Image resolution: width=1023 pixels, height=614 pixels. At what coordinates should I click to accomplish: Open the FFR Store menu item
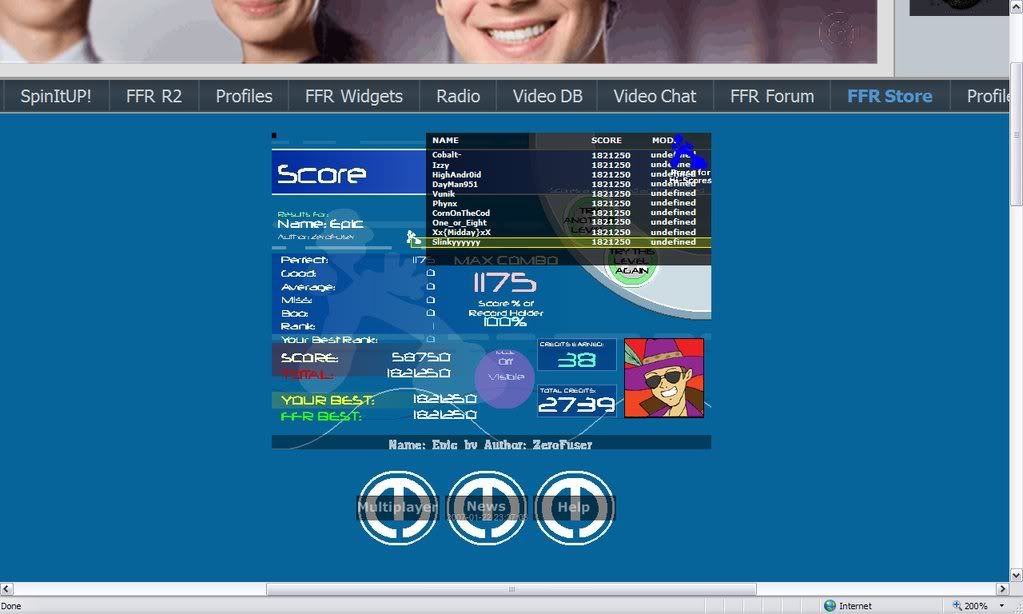pyautogui.click(x=889, y=96)
